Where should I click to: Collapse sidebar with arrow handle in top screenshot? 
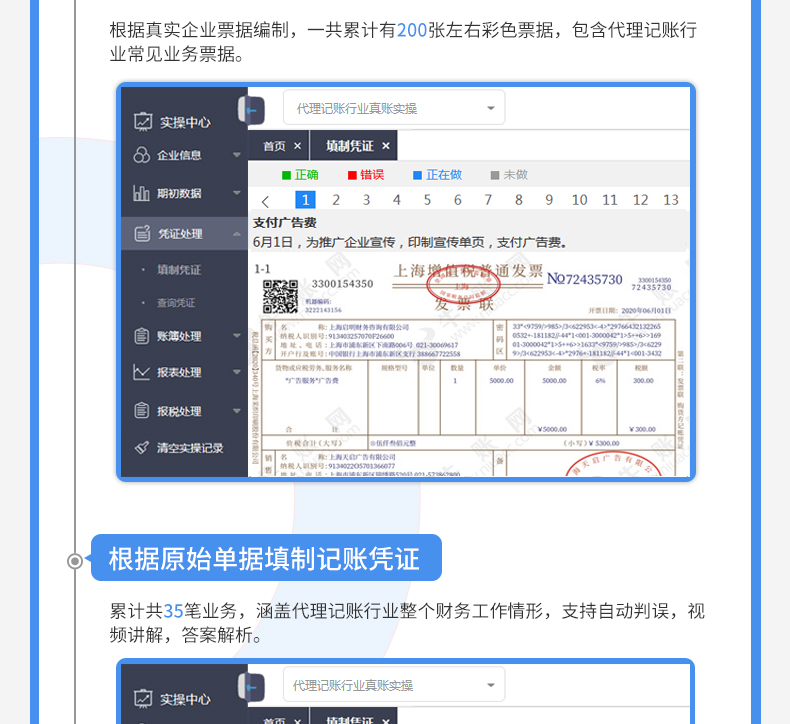click(251, 110)
